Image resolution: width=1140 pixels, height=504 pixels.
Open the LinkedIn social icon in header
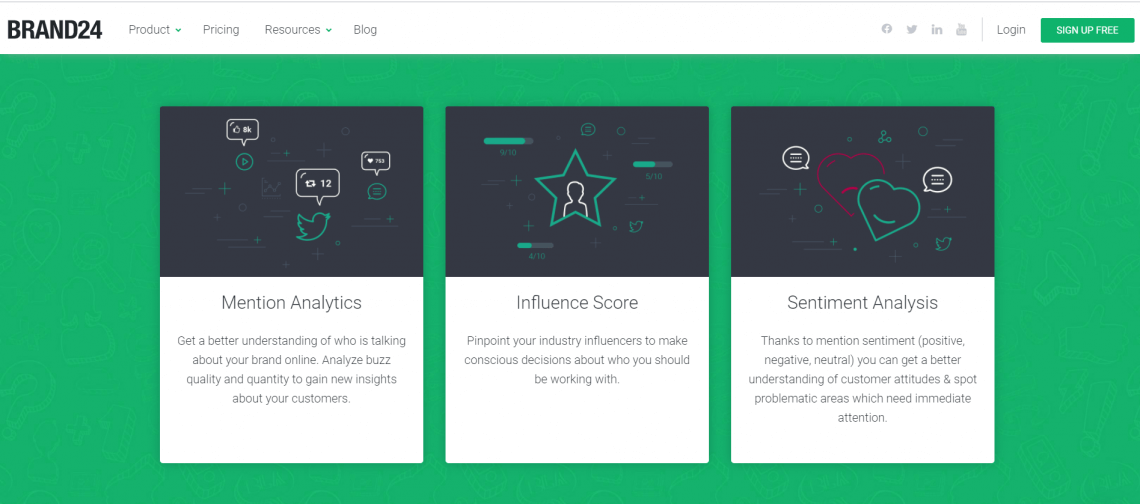tap(936, 29)
